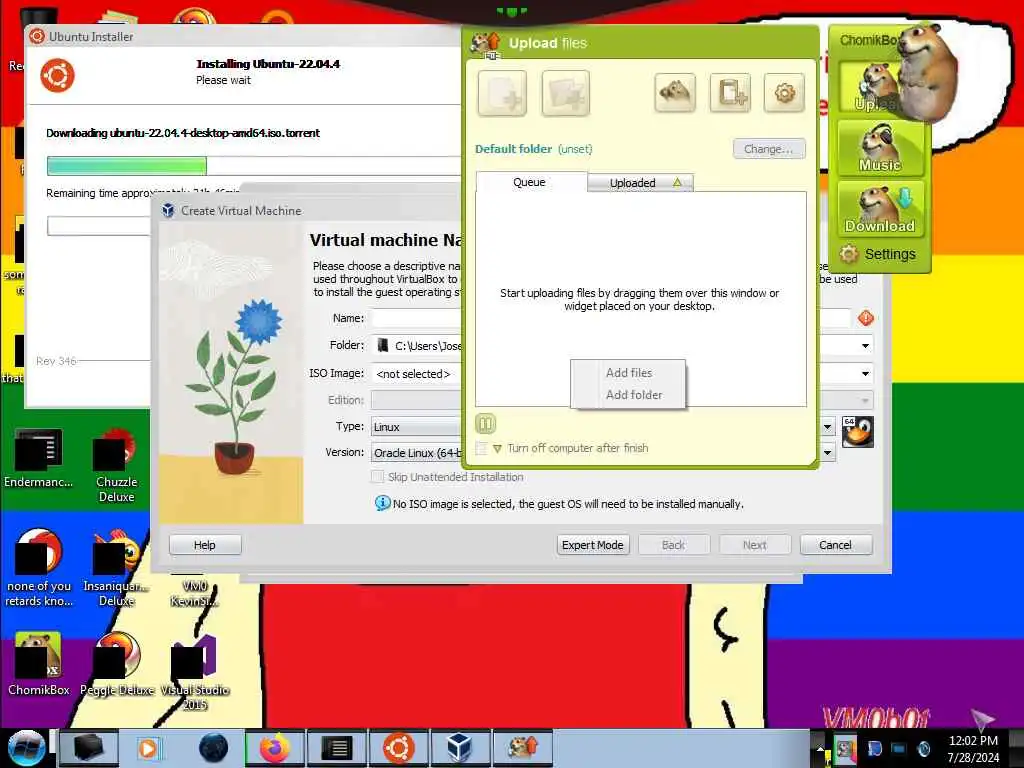Click the Ubuntu logo in Ubuntu Installer
The height and width of the screenshot is (768, 1024).
click(x=57, y=75)
